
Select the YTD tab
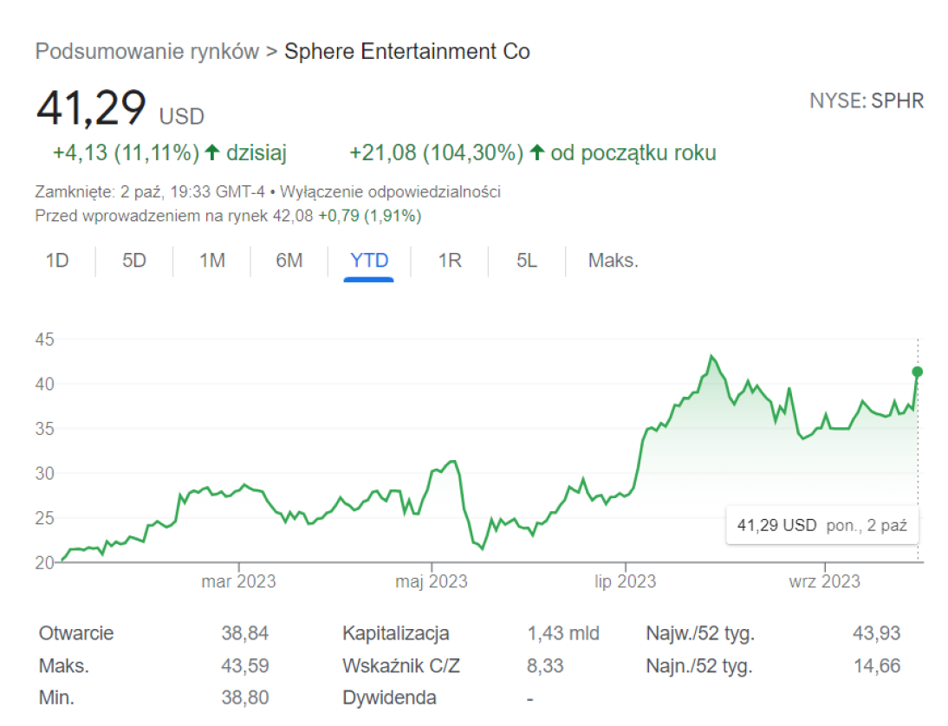369,261
